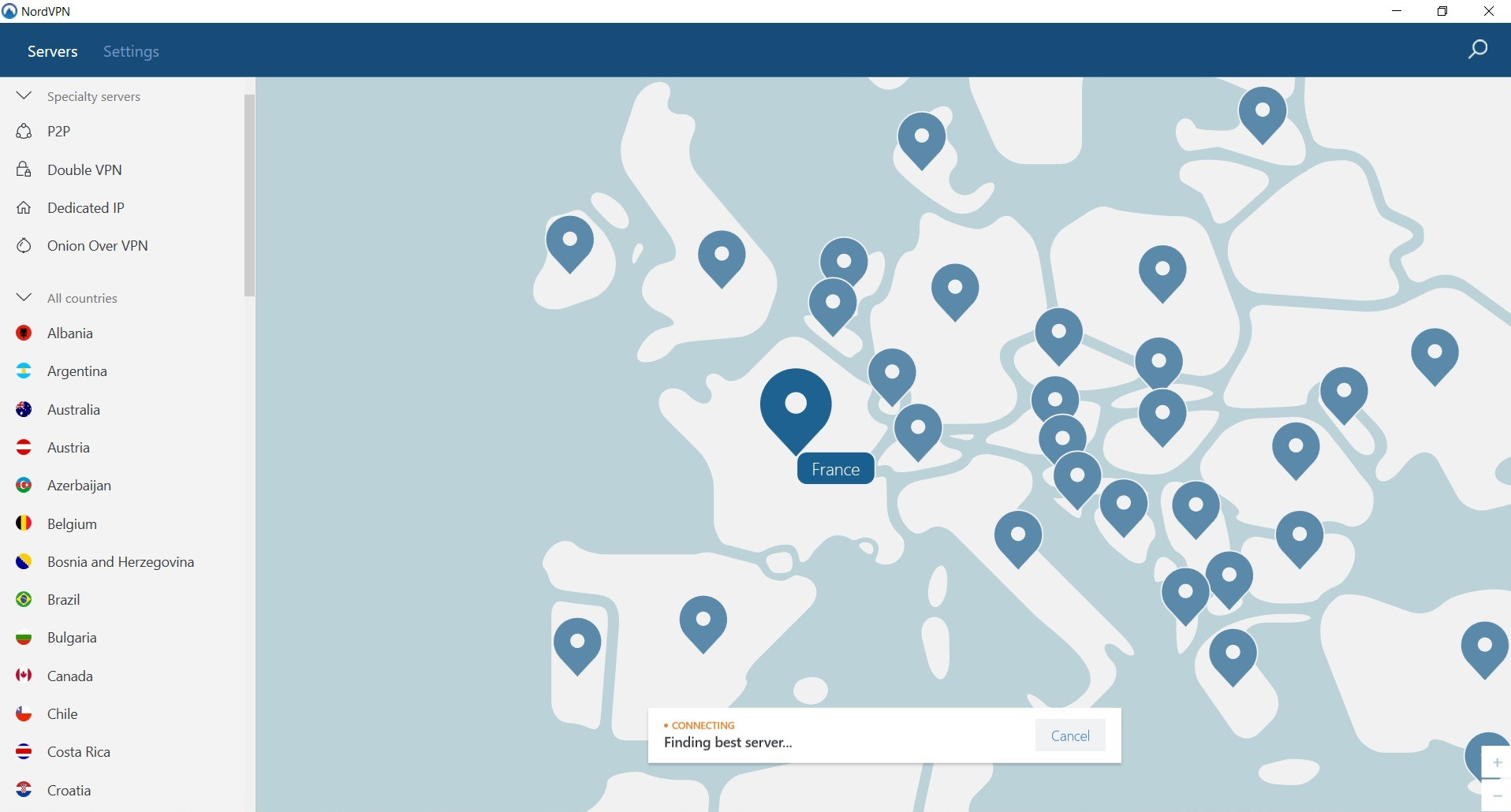Select the Italy map pin
Viewport: 1511px width, 812px height.
(1018, 538)
